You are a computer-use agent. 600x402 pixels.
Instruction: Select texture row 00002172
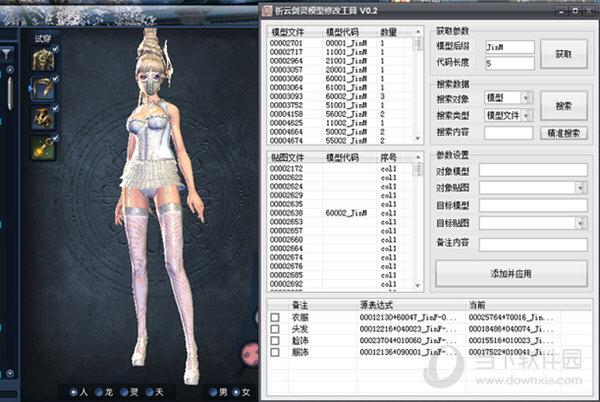pyautogui.click(x=341, y=169)
